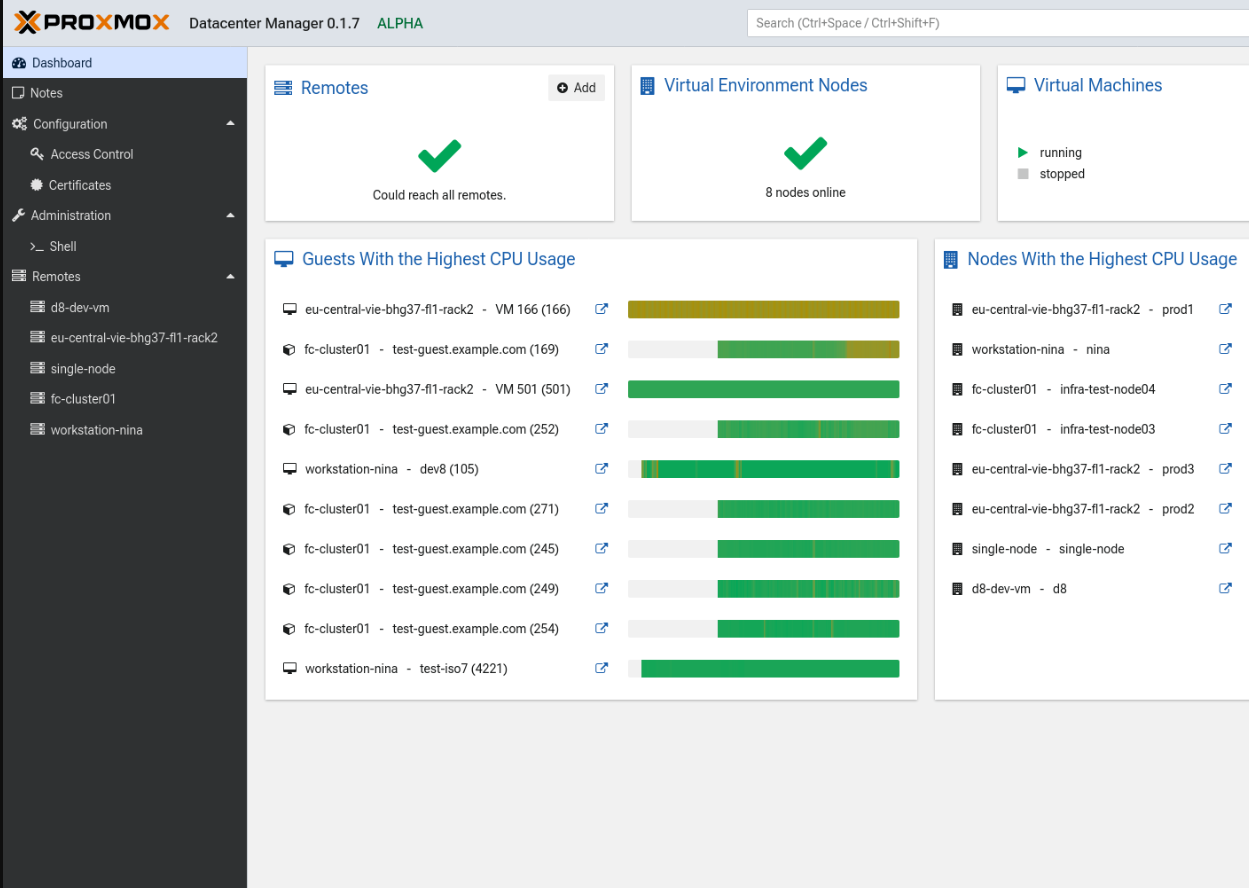Open the Shell under Administration
Image resolution: width=1249 pixels, height=888 pixels.
[x=63, y=246]
